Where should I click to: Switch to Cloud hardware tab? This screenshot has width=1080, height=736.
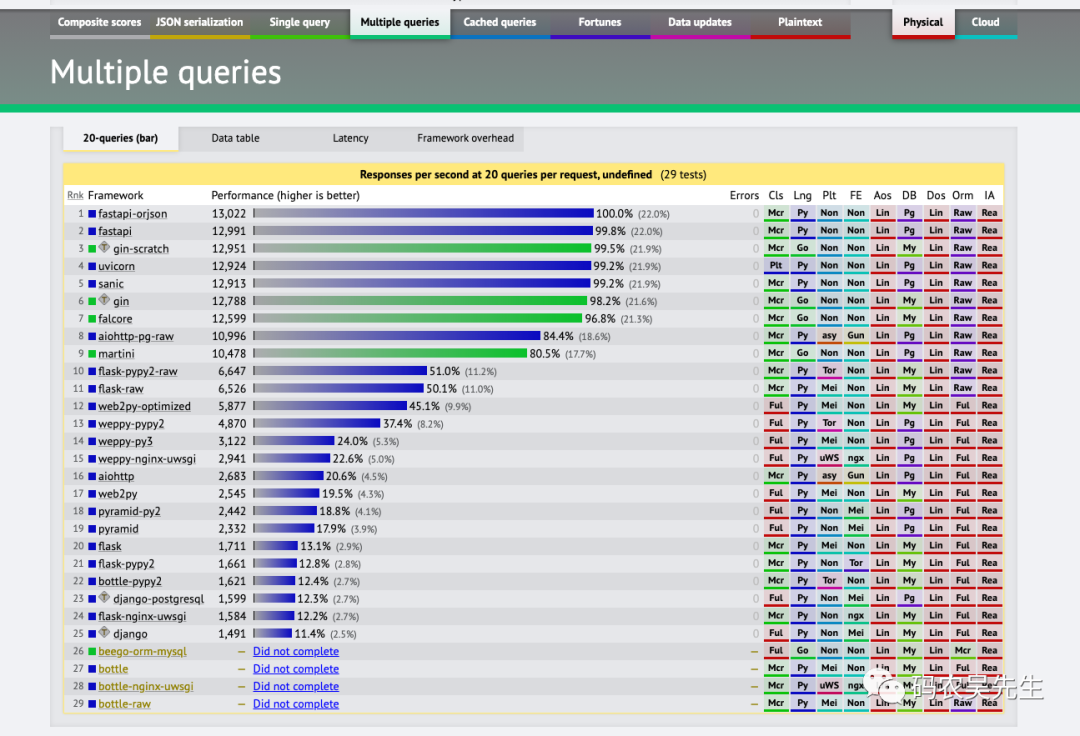pos(986,23)
